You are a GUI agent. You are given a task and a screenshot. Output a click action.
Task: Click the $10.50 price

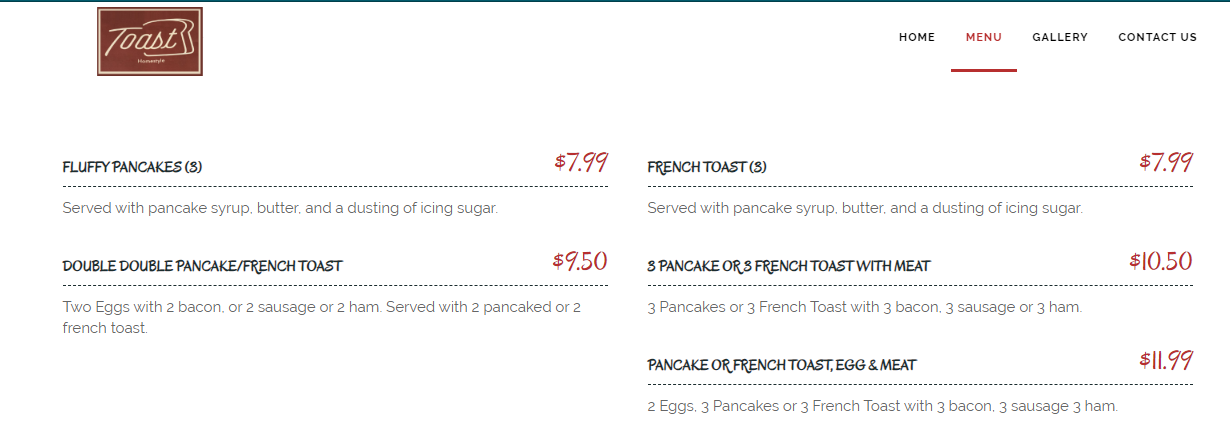pos(1161,261)
